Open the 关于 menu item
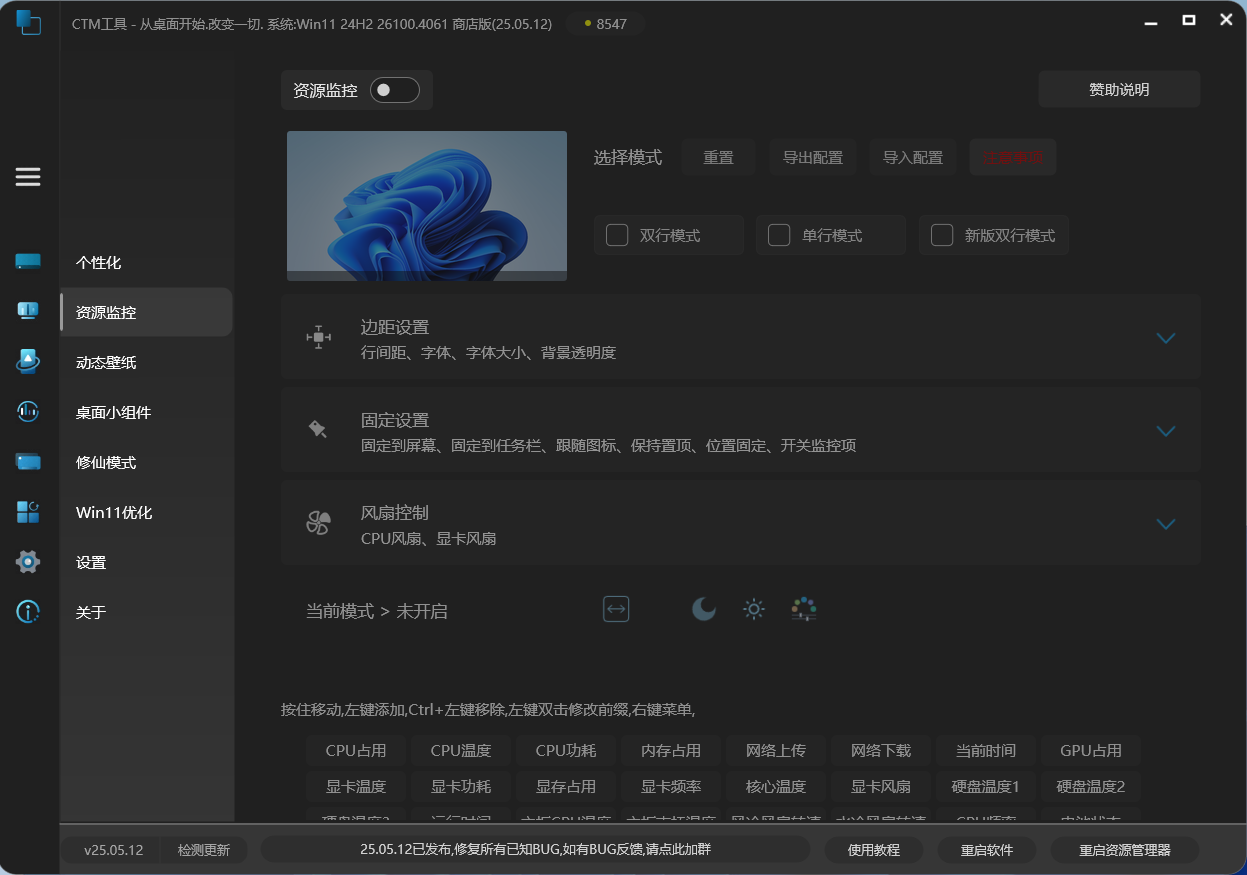Viewport: 1247px width, 875px height. [x=146, y=612]
